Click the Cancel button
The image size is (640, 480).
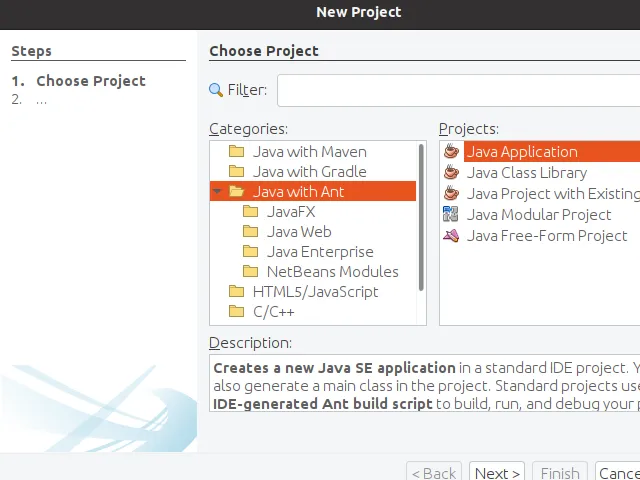[x=618, y=473]
